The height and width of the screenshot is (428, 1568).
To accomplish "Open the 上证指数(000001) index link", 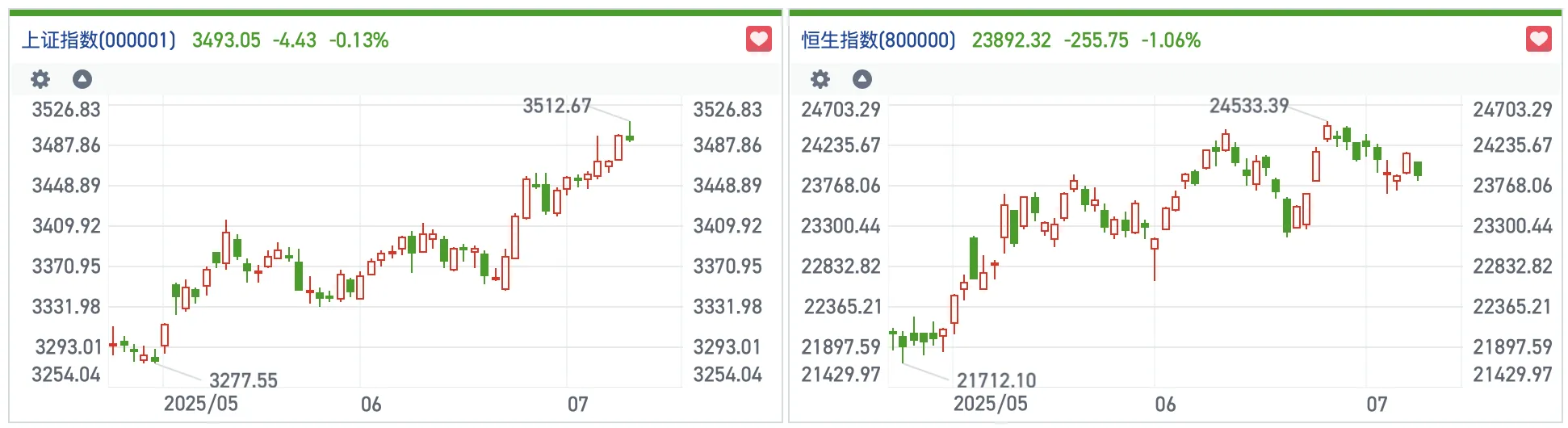I will 99,40.
